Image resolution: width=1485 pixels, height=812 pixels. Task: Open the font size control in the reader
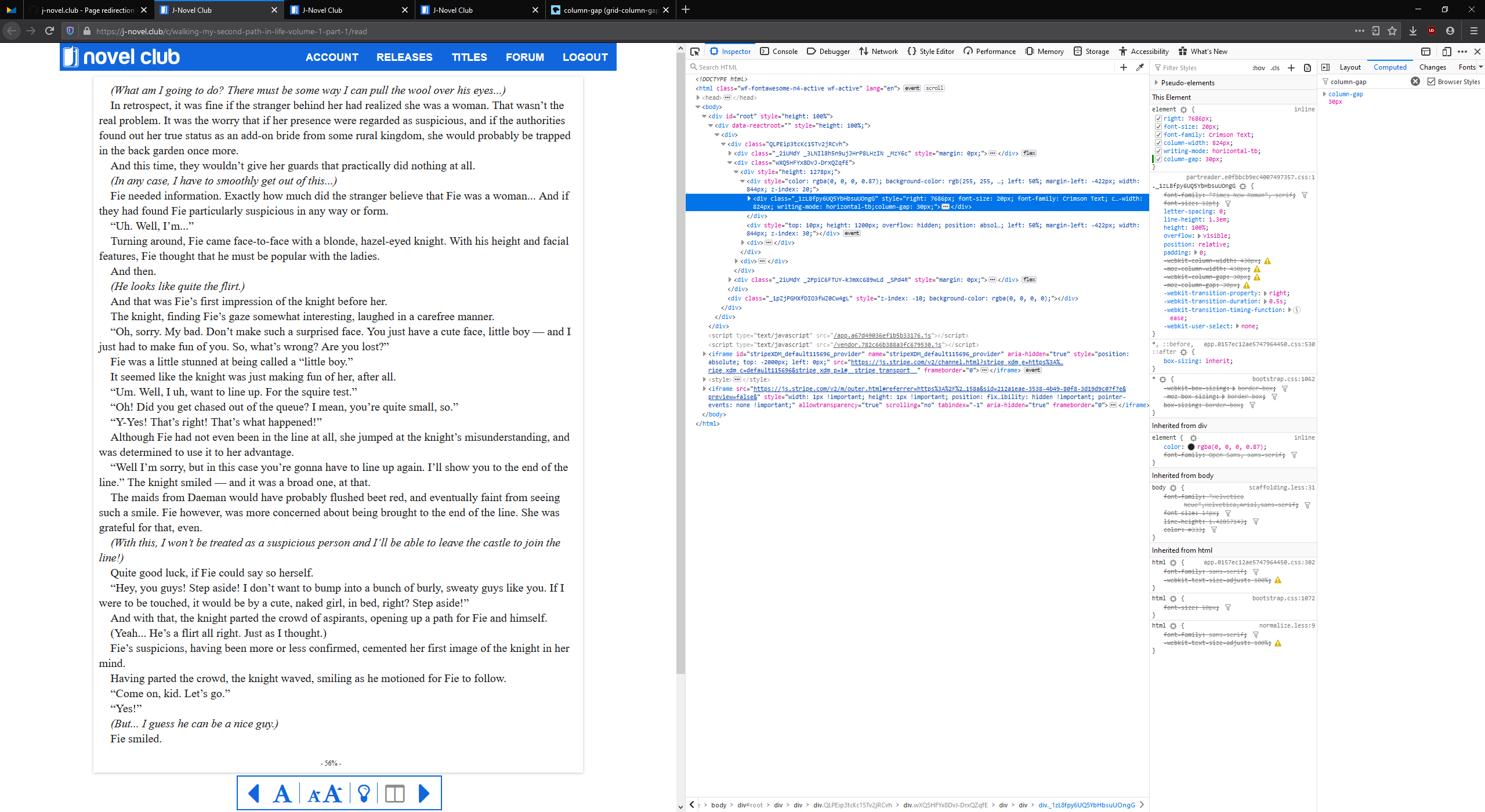pos(325,793)
